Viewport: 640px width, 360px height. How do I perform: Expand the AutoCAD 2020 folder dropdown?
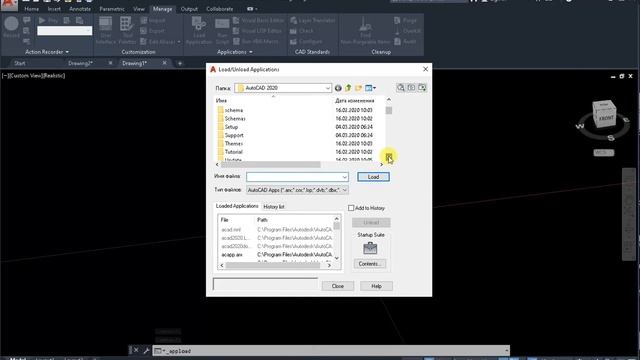coord(327,88)
